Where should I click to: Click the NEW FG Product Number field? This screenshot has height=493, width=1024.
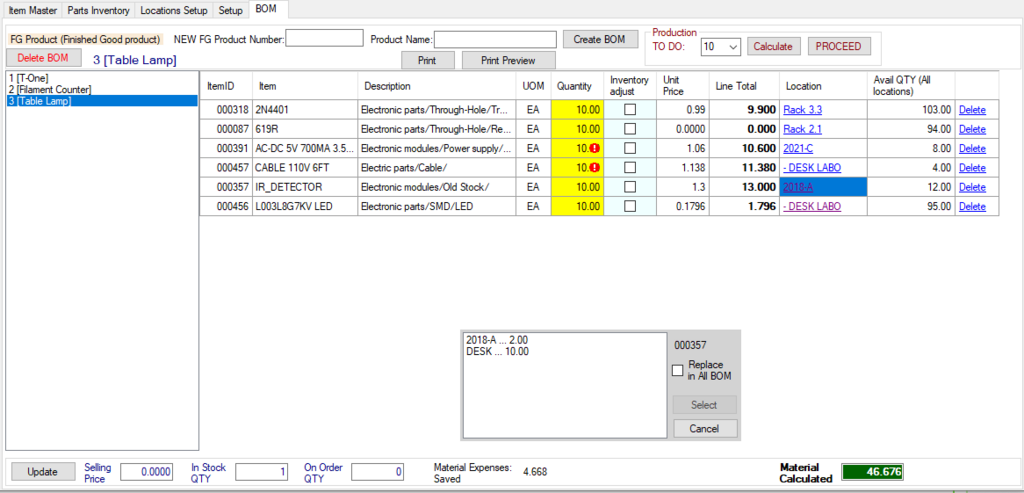point(325,39)
